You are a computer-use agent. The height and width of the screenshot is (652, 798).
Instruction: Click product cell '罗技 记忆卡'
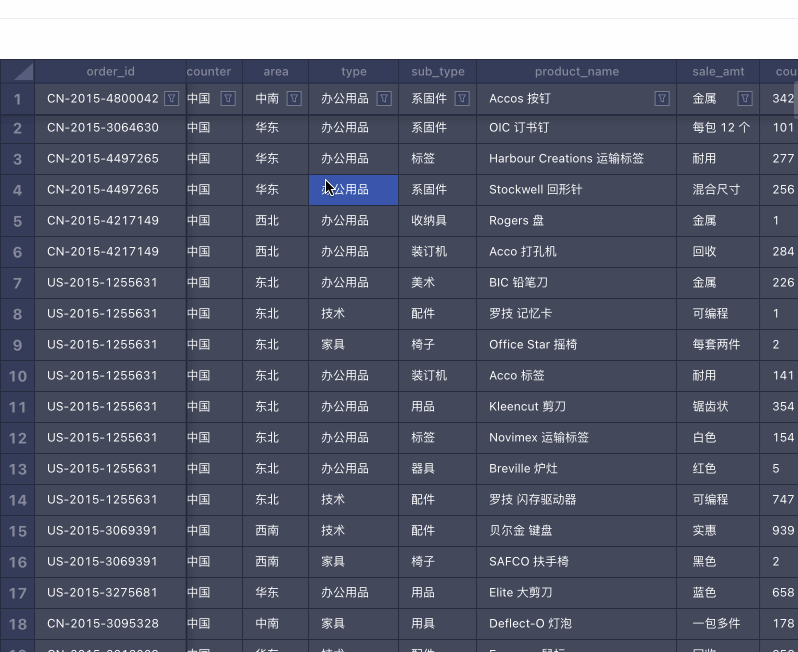click(577, 314)
